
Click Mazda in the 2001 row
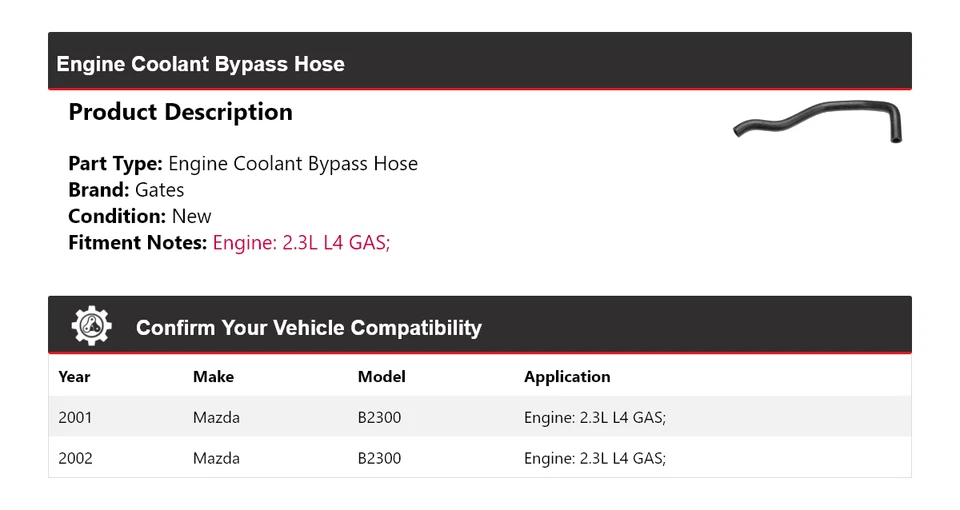(216, 417)
